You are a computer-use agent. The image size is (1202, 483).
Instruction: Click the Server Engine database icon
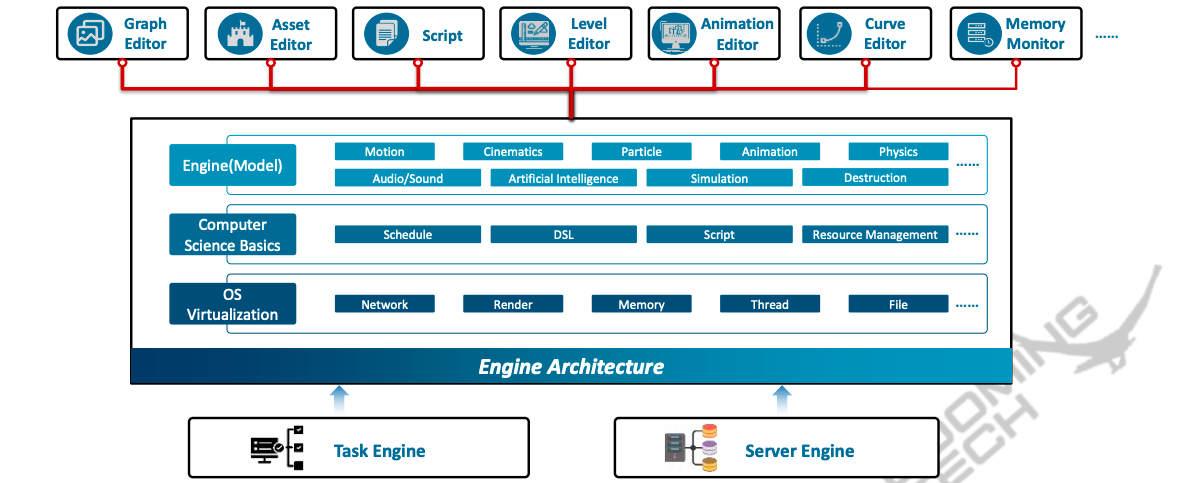coord(692,447)
